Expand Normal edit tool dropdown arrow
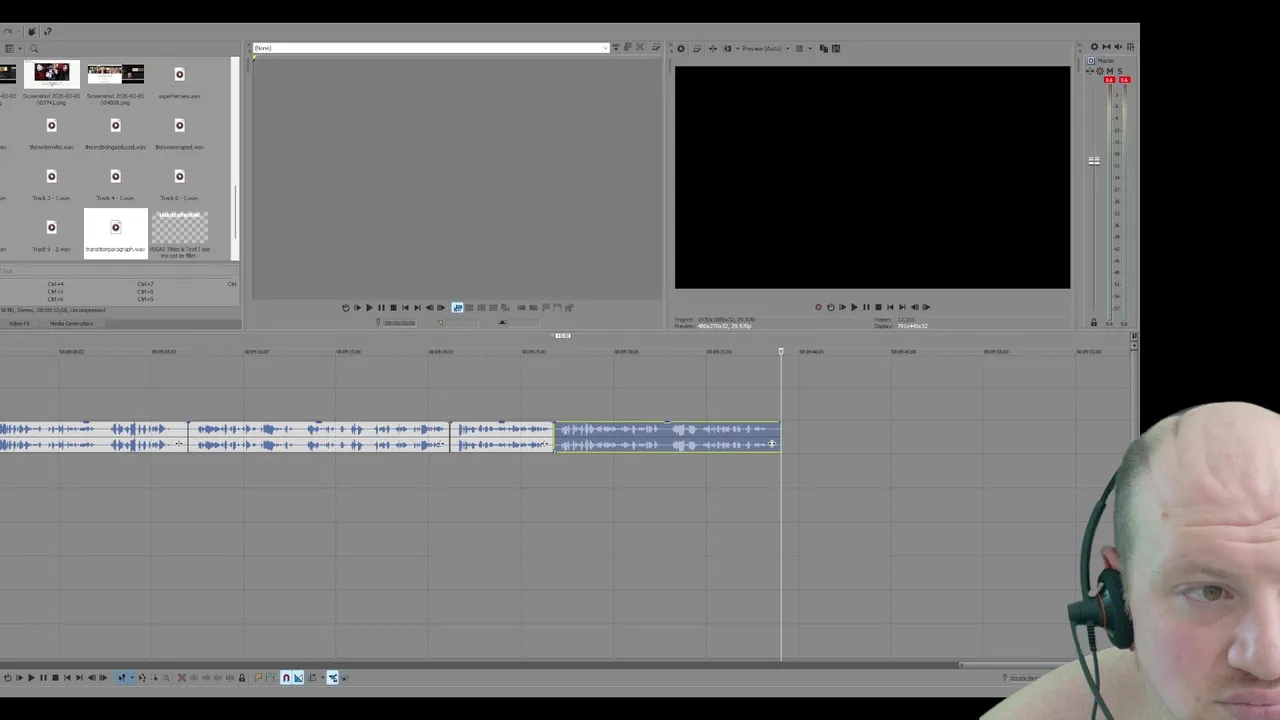 [132, 678]
